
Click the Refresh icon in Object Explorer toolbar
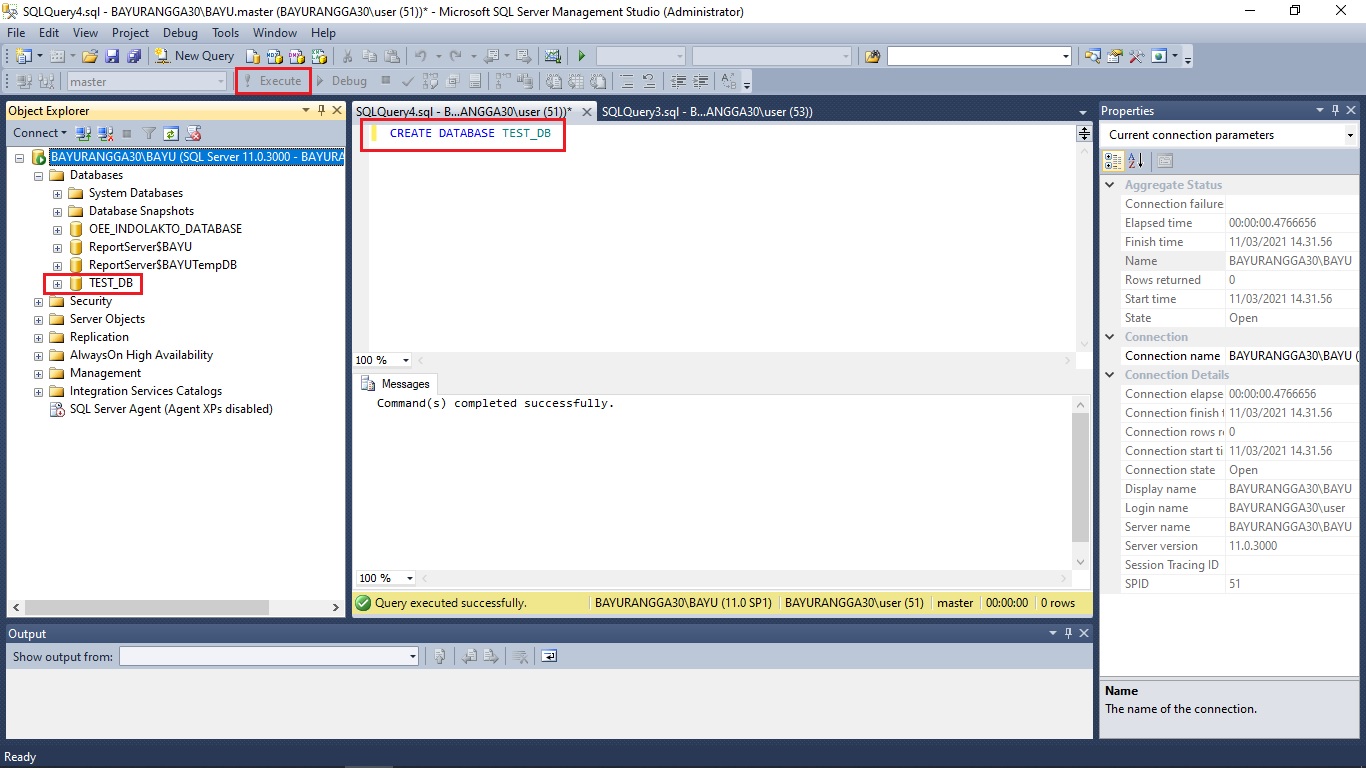170,132
